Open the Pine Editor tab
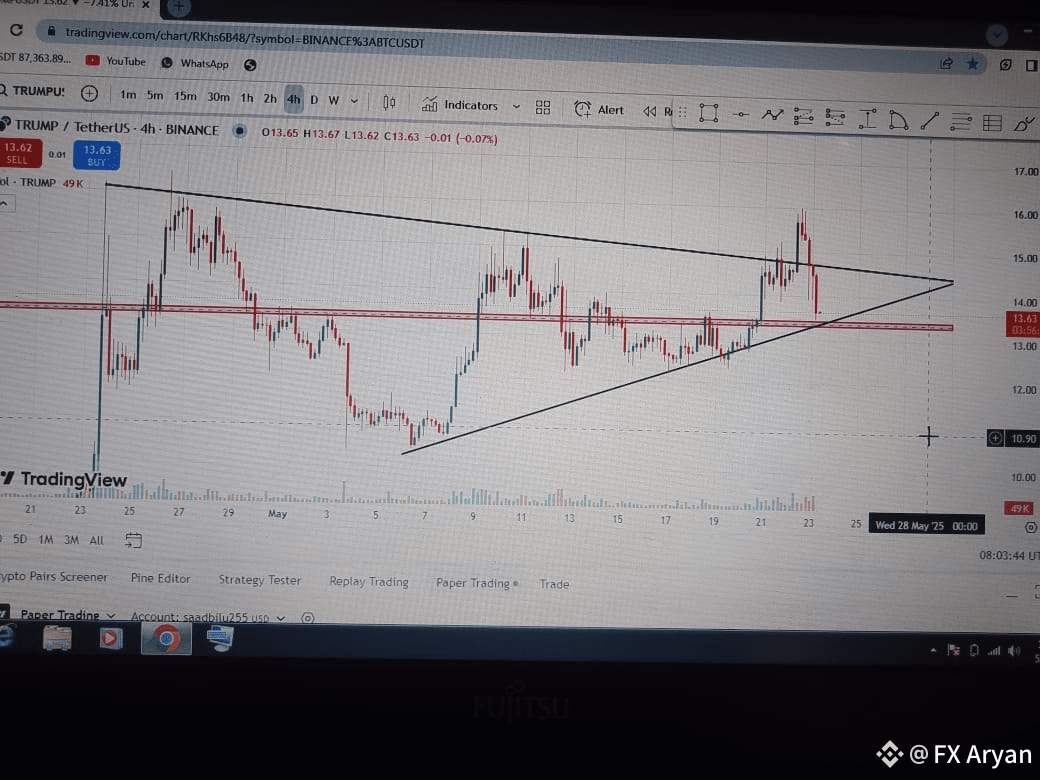 [x=161, y=578]
